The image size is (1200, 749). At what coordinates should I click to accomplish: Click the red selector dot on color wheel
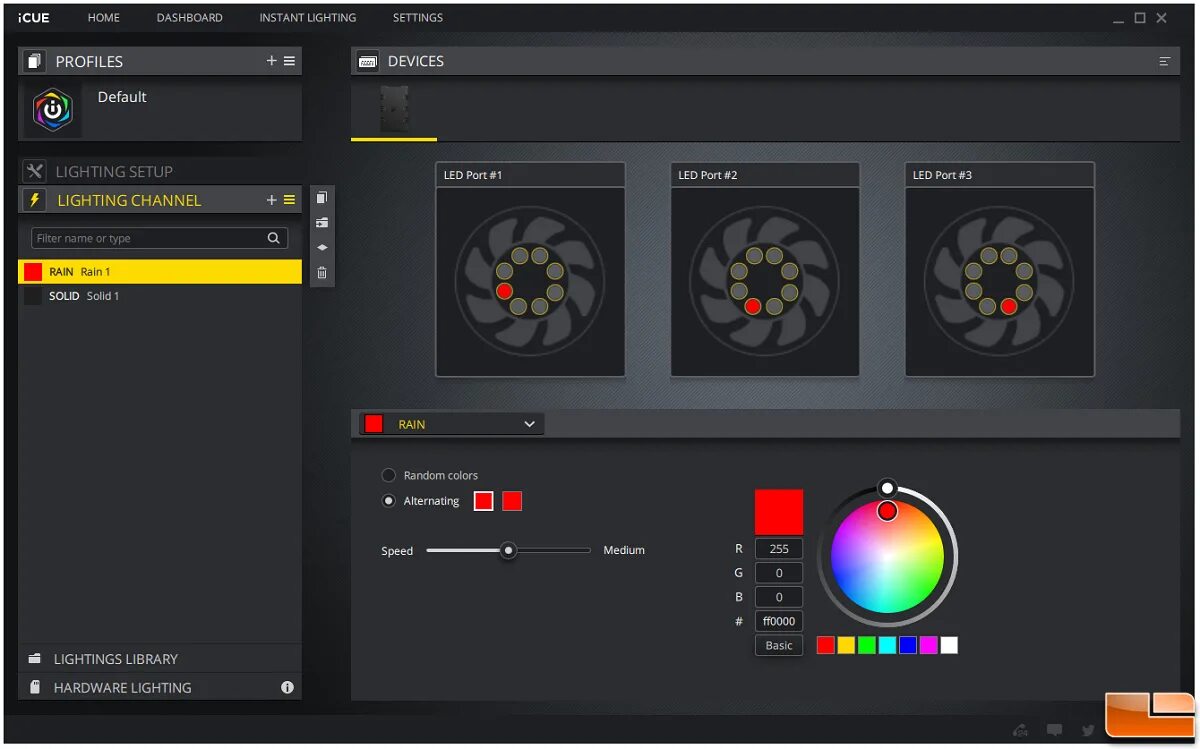pos(887,511)
